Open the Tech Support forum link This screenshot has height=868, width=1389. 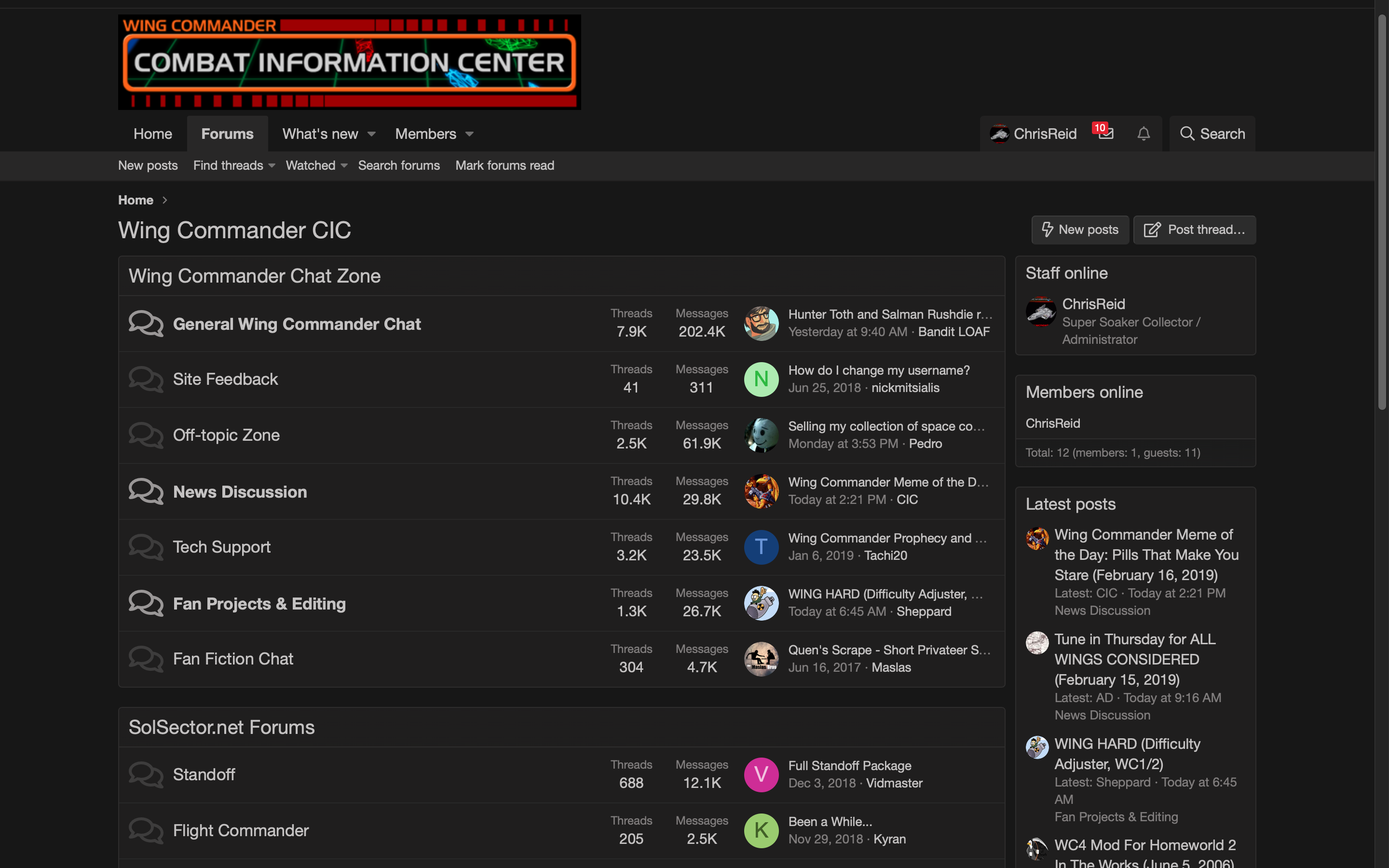pyautogui.click(x=221, y=547)
